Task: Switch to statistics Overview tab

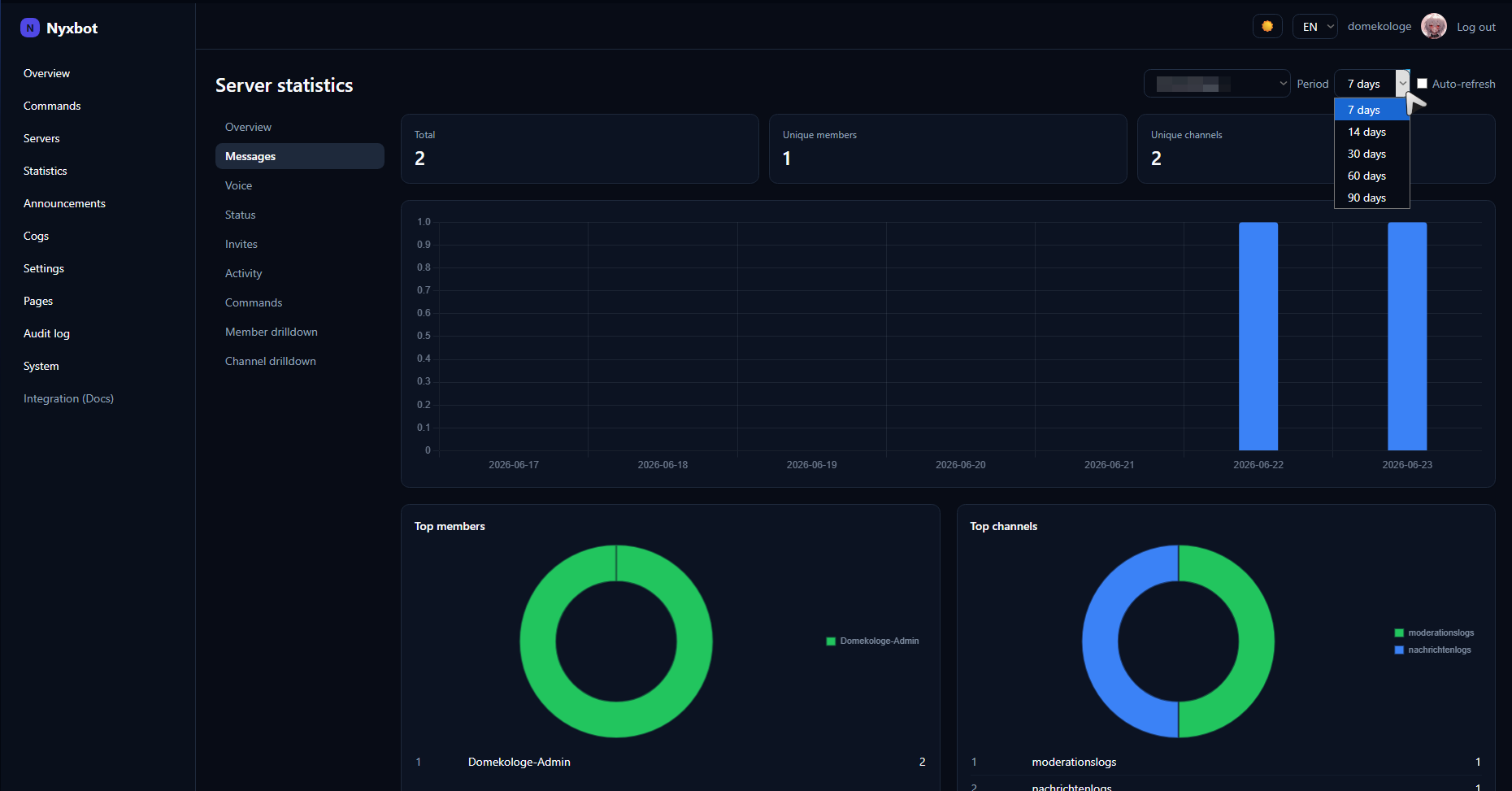Action: click(299, 127)
